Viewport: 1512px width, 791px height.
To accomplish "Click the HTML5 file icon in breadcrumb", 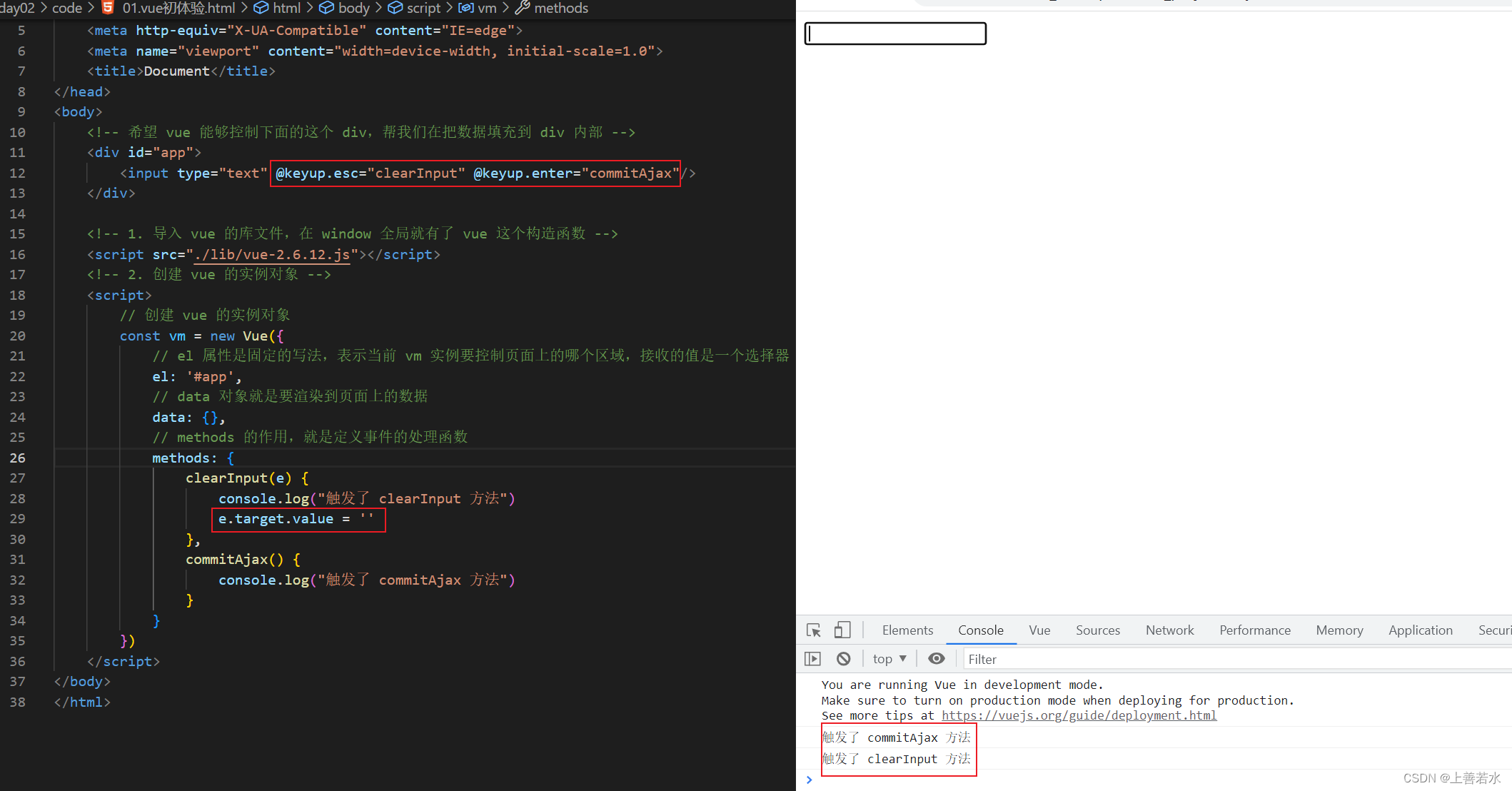I will (108, 8).
